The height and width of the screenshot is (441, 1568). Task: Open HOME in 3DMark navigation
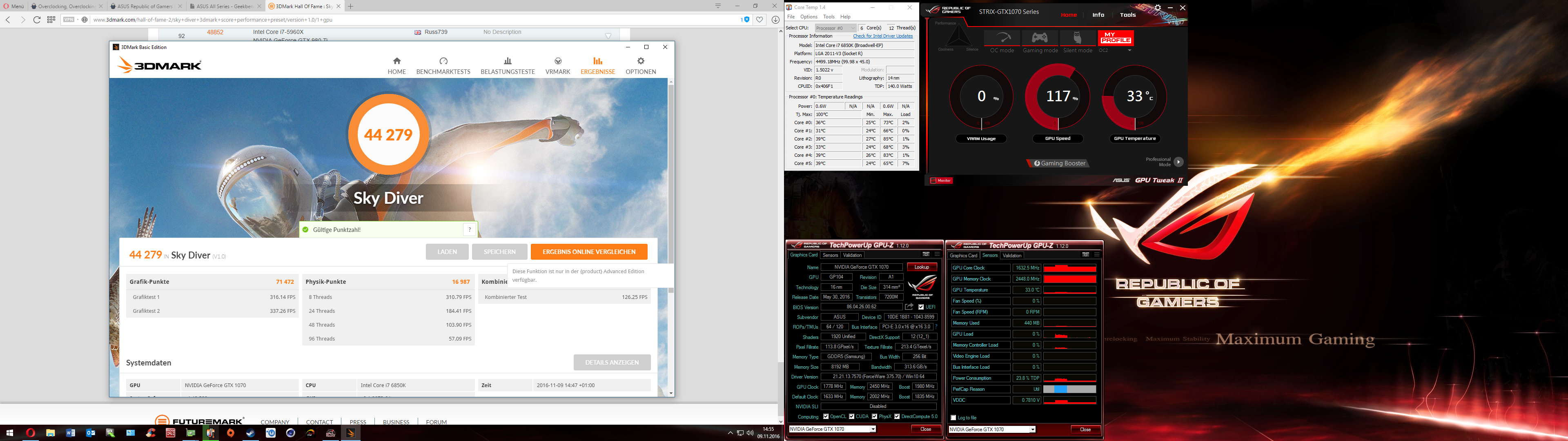point(397,66)
